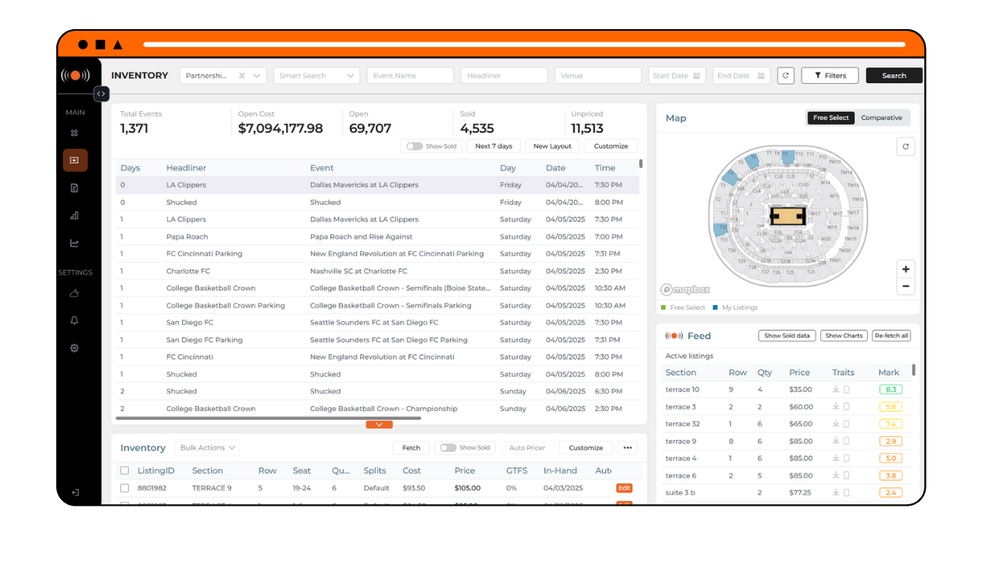1000x563 pixels.
Task: Click the End Date calendar icon
Action: click(761, 75)
